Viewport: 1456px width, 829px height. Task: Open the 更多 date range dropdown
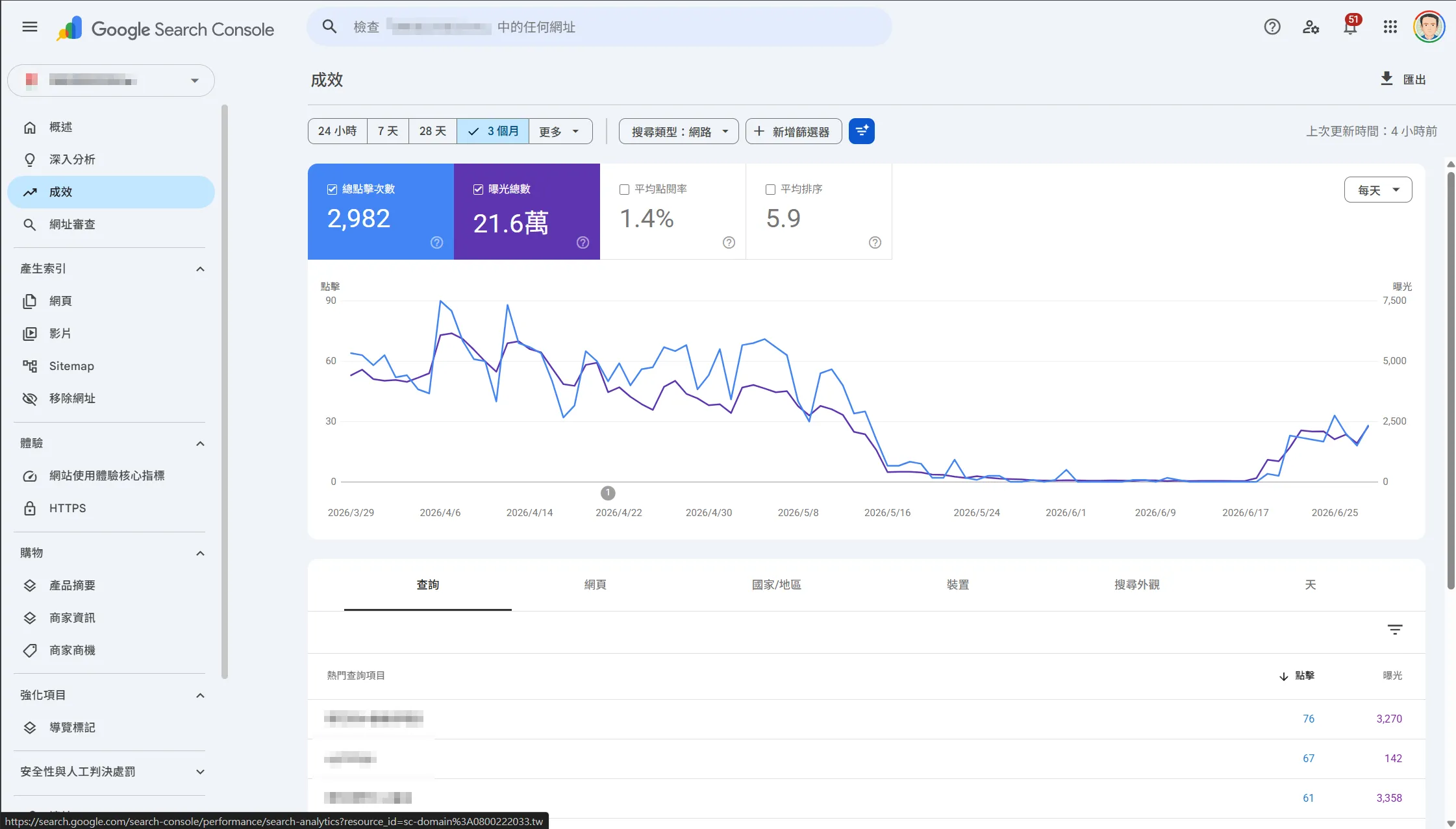560,131
